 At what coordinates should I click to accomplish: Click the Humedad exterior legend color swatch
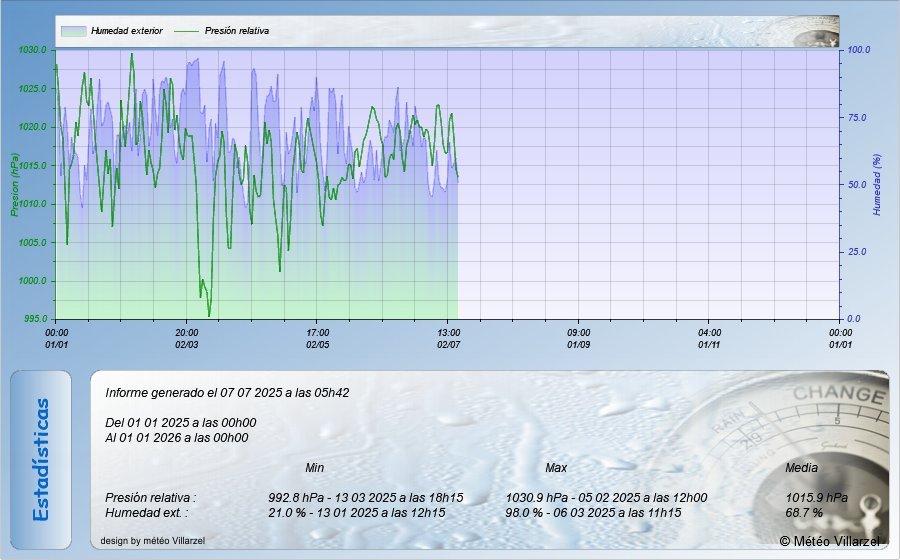click(73, 31)
